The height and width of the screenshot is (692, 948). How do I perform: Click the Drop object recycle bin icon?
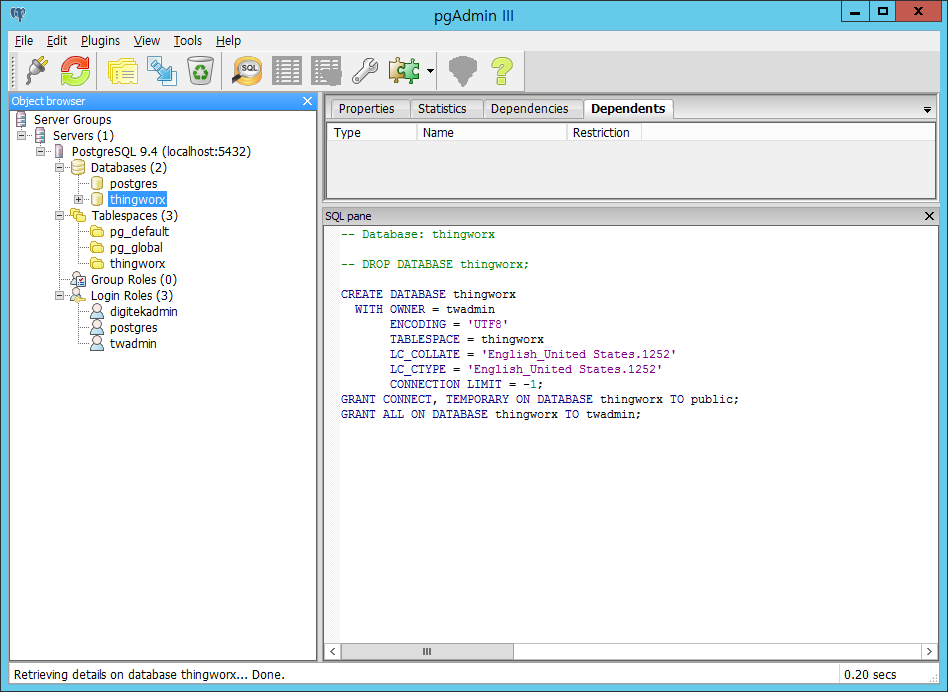pos(200,71)
